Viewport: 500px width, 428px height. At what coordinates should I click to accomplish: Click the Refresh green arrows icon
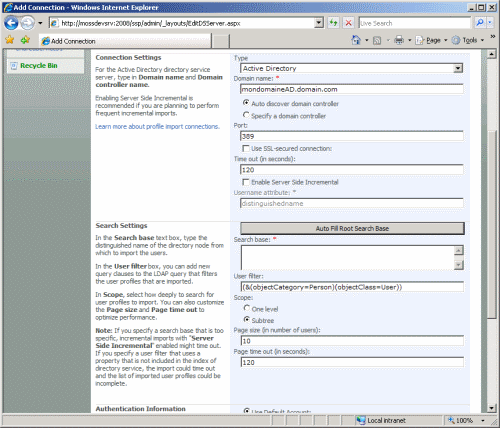[333, 23]
